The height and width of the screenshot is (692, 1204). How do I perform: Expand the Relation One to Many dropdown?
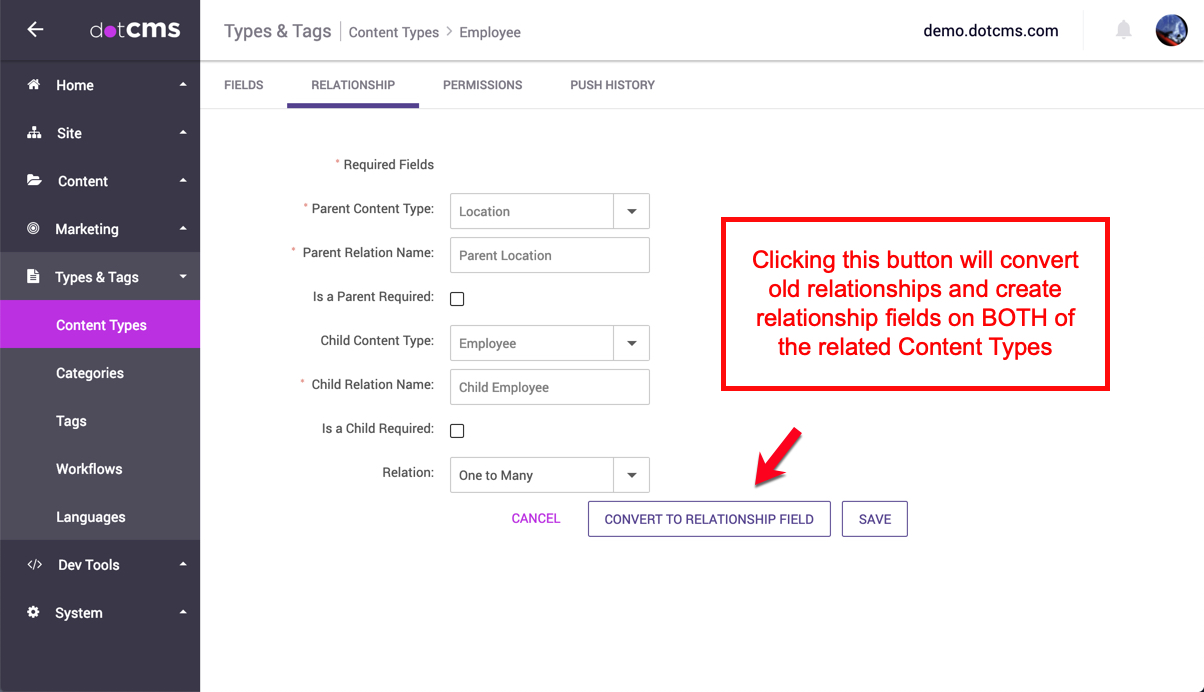click(631, 475)
